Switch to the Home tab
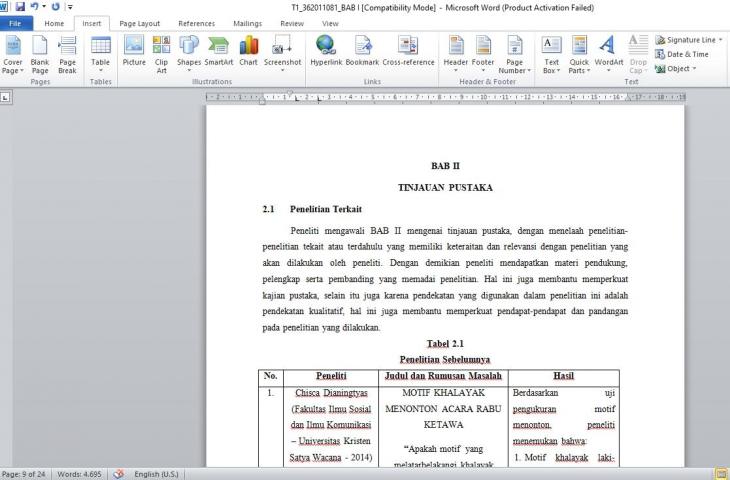 [x=54, y=23]
